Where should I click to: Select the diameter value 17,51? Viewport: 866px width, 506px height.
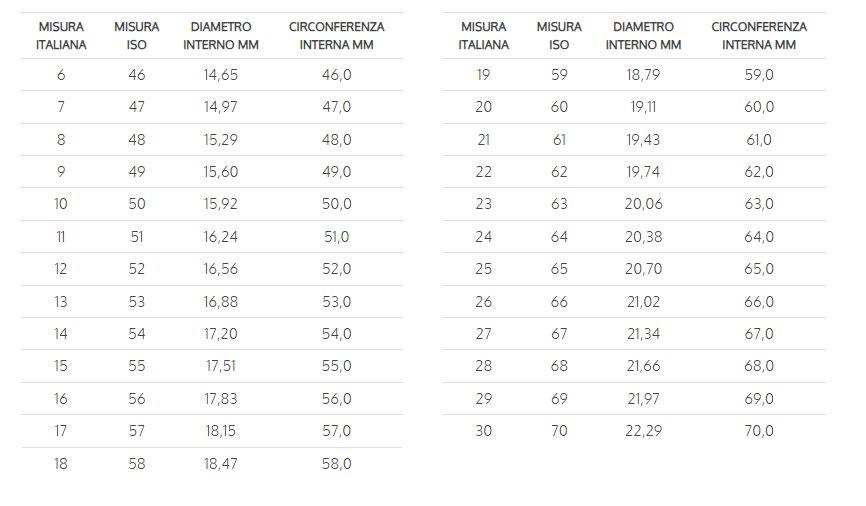tap(220, 366)
